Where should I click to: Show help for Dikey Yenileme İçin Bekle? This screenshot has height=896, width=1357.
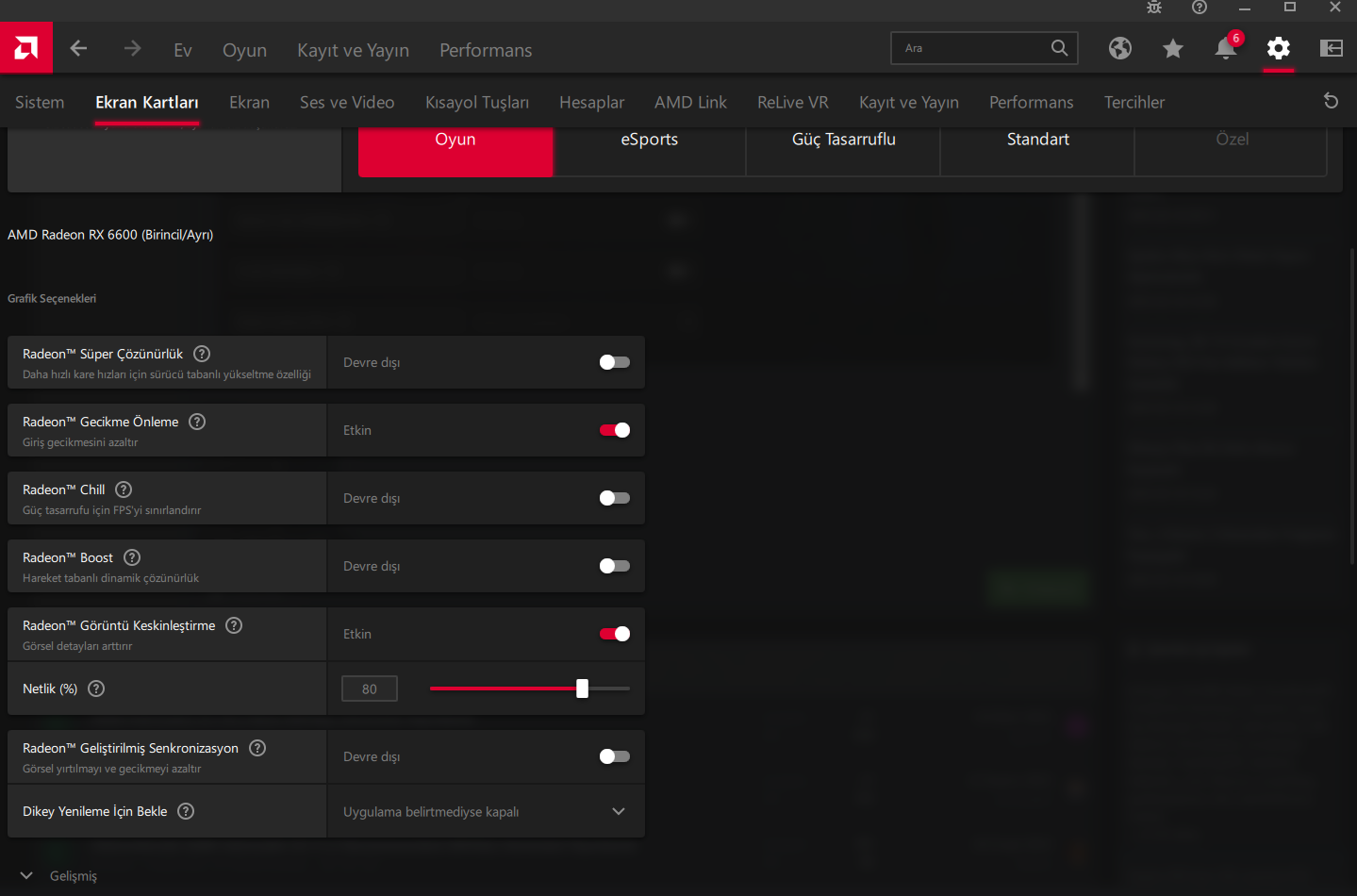point(186,811)
